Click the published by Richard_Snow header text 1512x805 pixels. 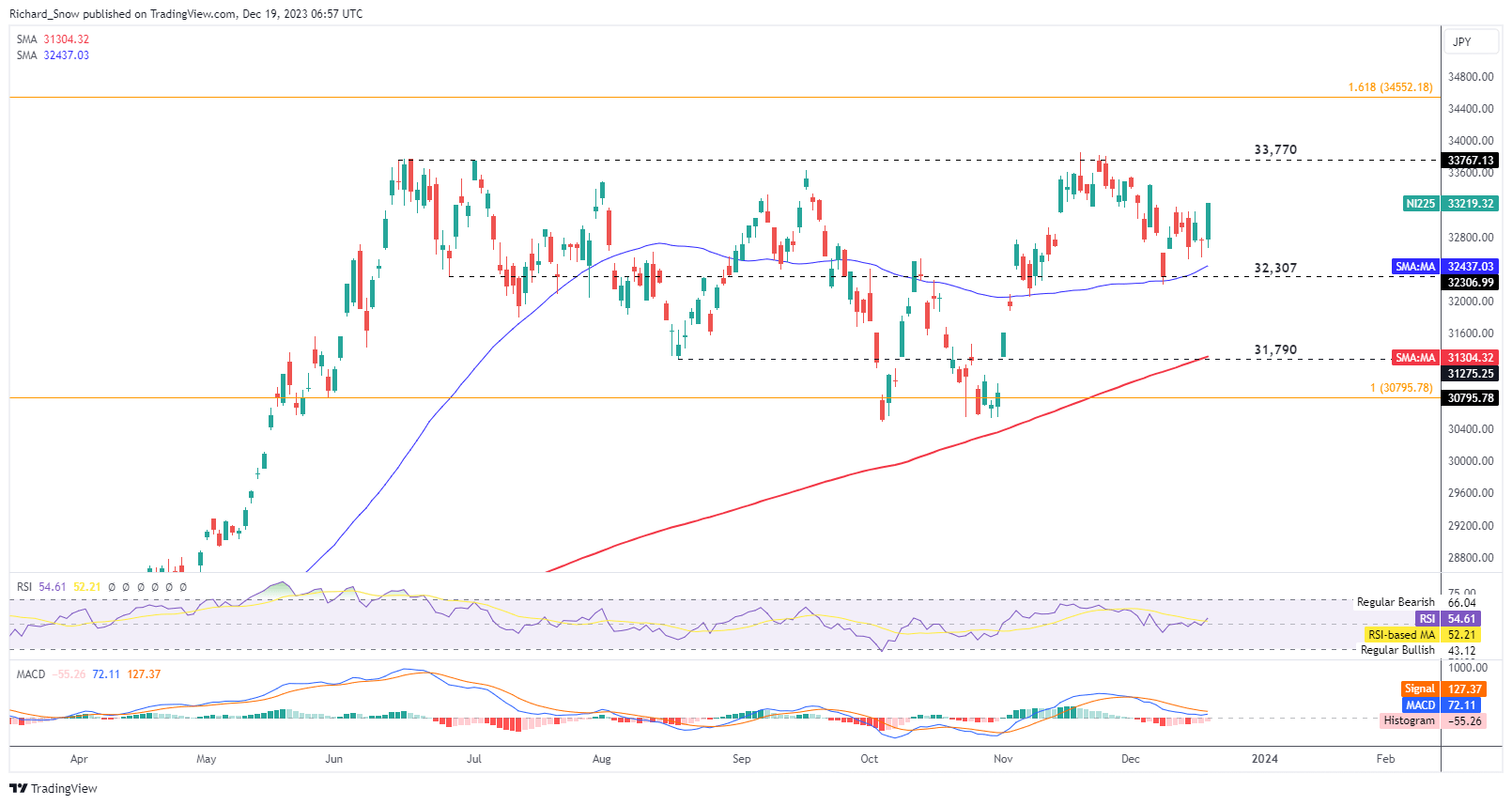(x=186, y=14)
